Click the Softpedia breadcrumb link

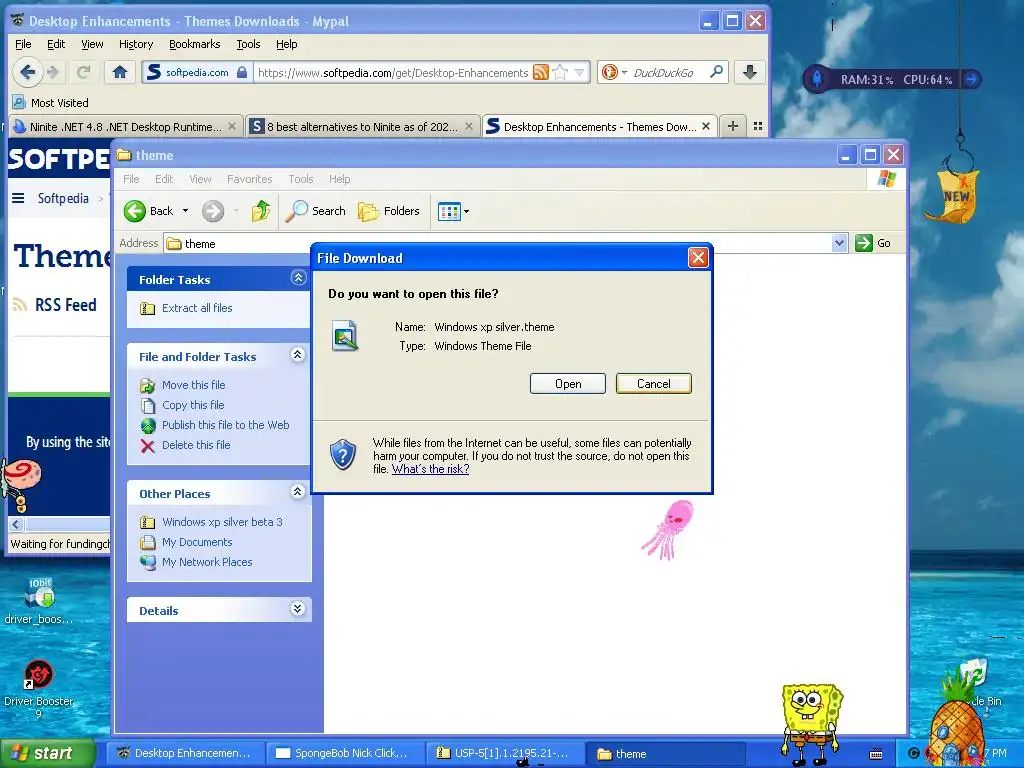coord(63,198)
